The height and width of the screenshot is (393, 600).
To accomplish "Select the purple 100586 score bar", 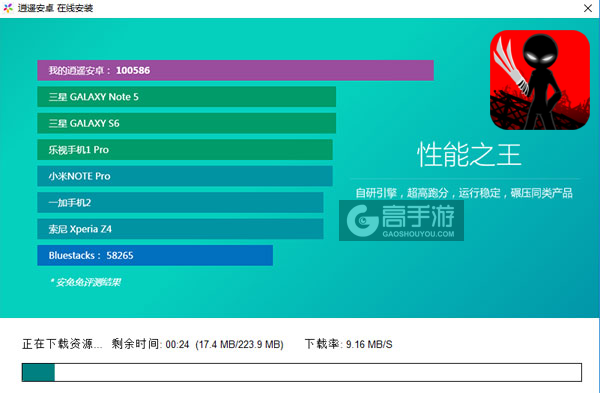I will click(x=235, y=70).
